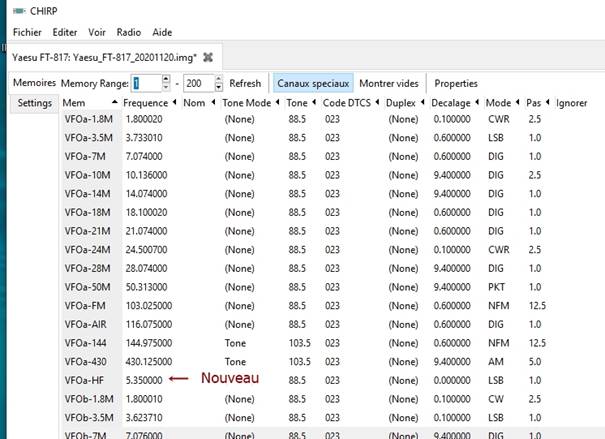Open the Aide menu
Image resolution: width=605 pixels, height=439 pixels.
[x=162, y=32]
